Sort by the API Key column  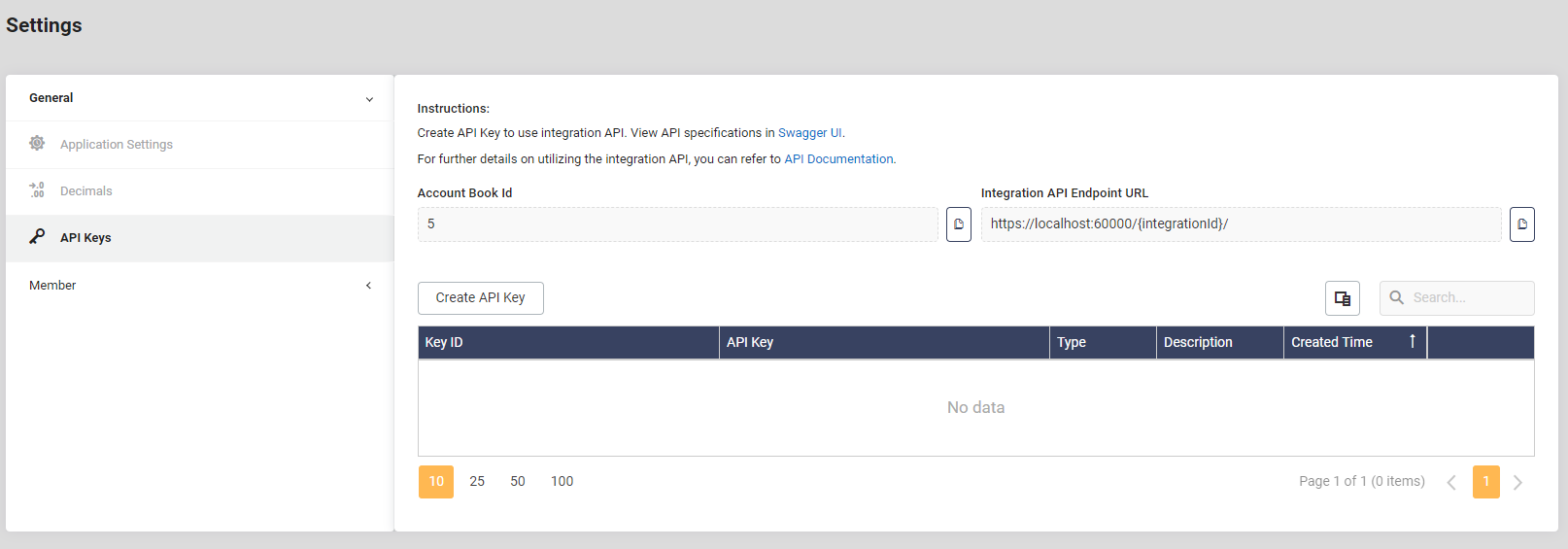(x=884, y=343)
